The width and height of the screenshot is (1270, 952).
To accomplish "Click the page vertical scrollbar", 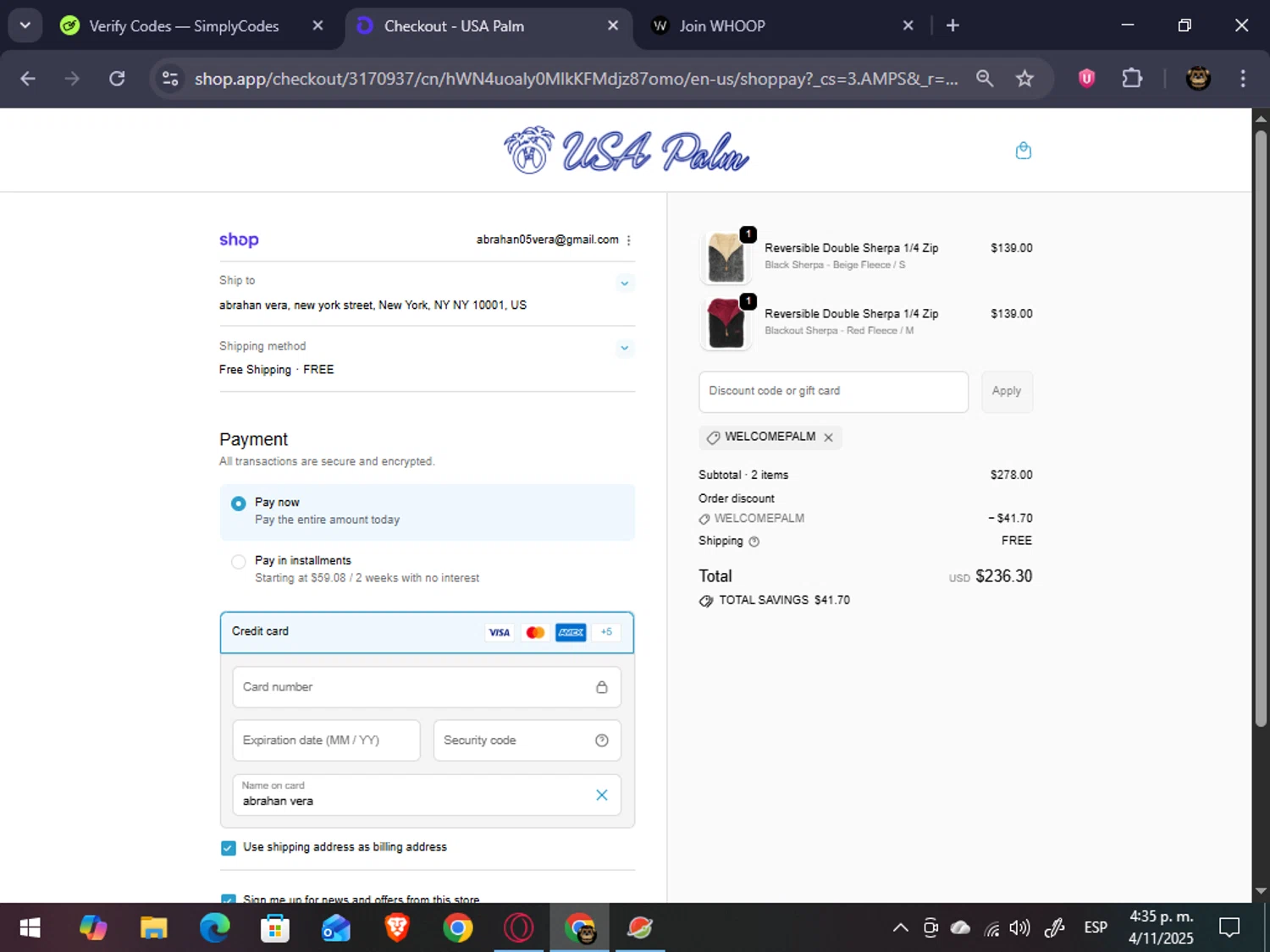I will tap(1261, 427).
